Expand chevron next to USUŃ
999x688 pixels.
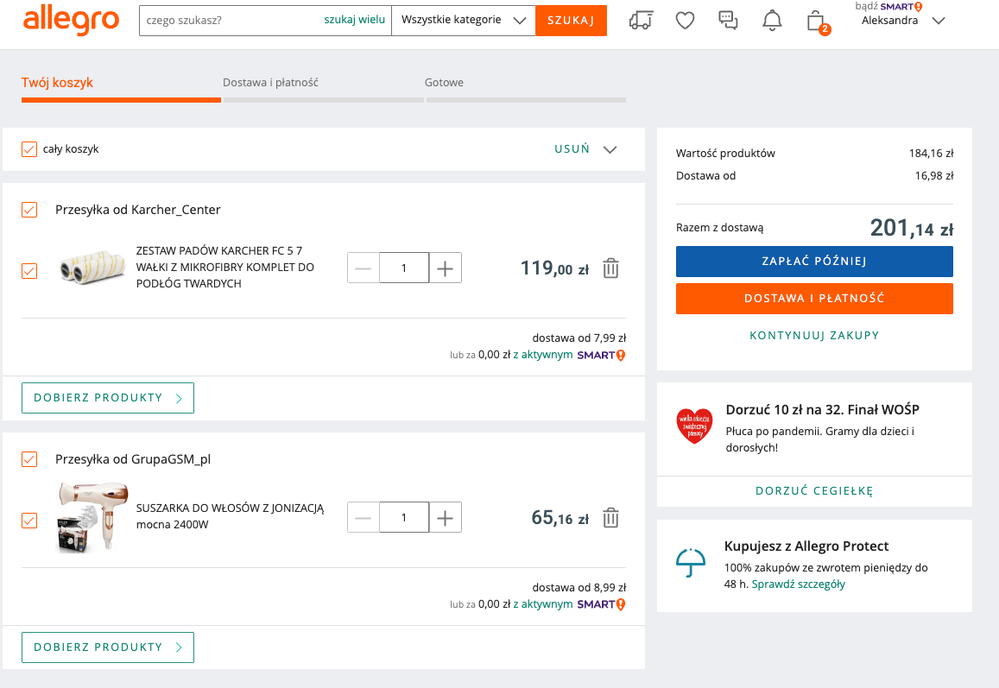point(610,149)
